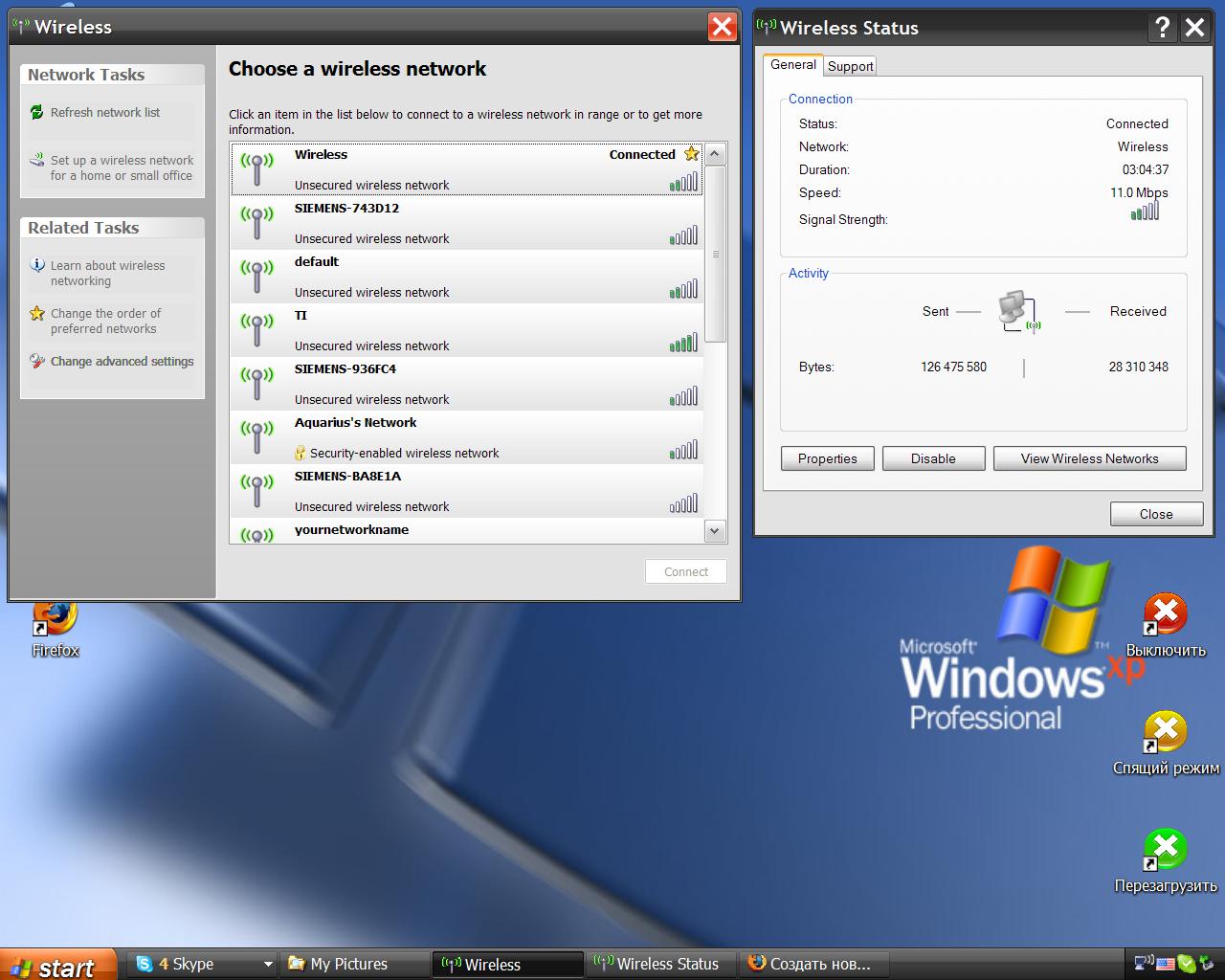
Task: Click the Speed value 11.0 Mbps
Action: [x=1139, y=192]
